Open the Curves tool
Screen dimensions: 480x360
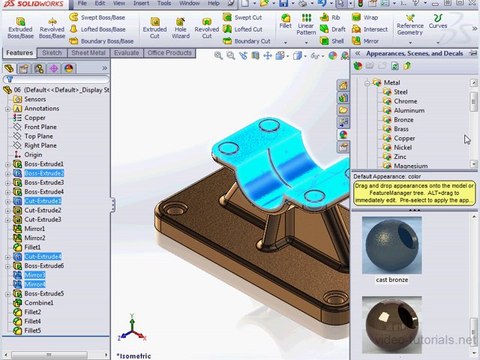[x=438, y=21]
